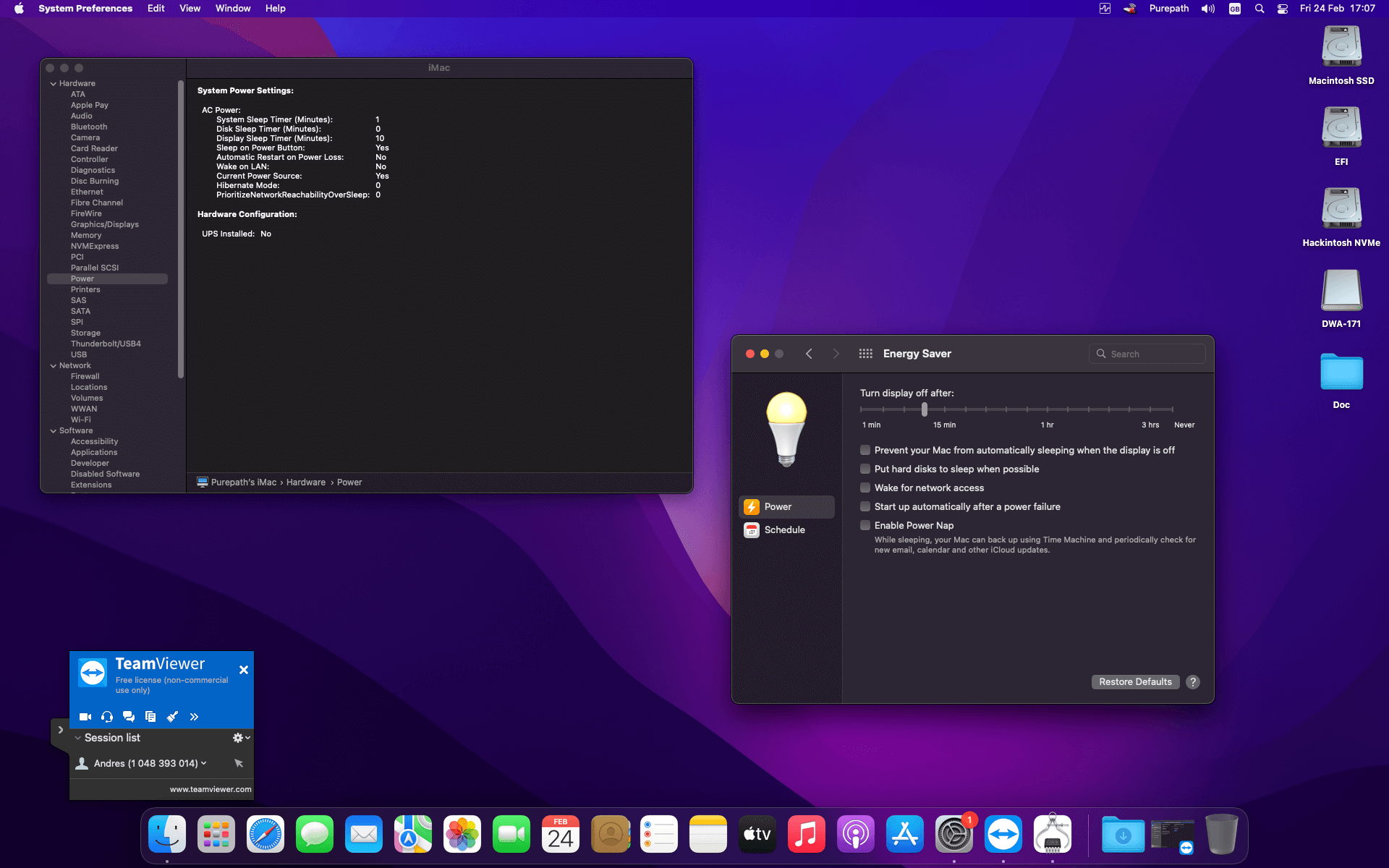Click the TeamViewer video camera icon
The width and height of the screenshot is (1389, 868).
click(x=85, y=717)
